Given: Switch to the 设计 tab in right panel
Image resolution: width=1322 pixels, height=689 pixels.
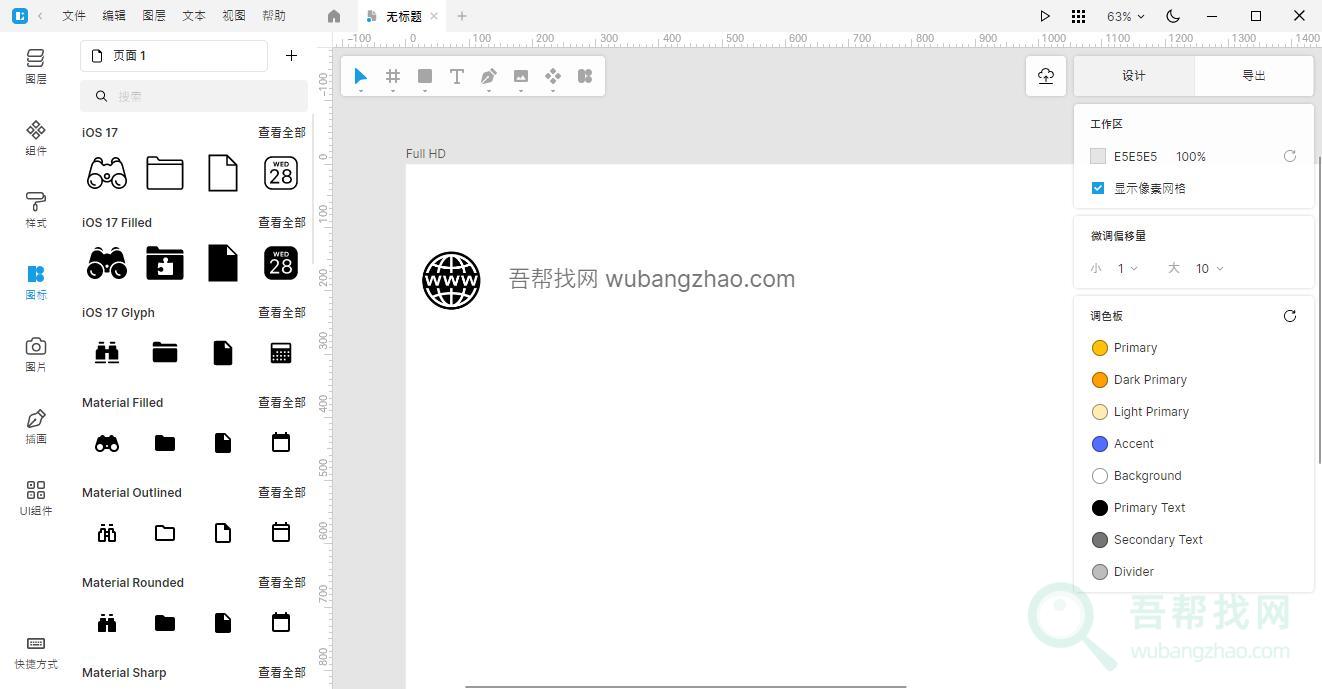Looking at the screenshot, I should point(1133,75).
